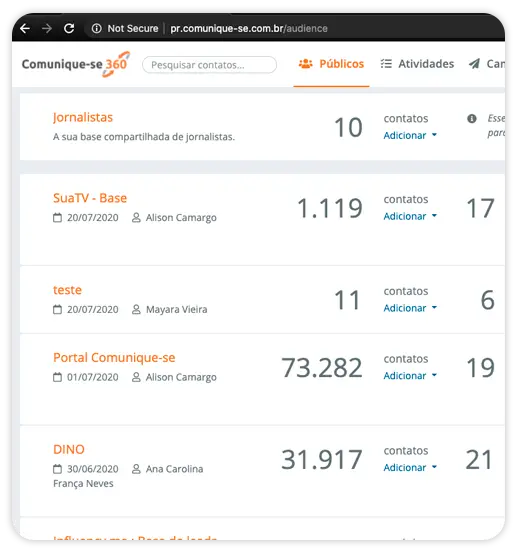Open the Atividades tab
517x553 pixels.
coord(418,64)
